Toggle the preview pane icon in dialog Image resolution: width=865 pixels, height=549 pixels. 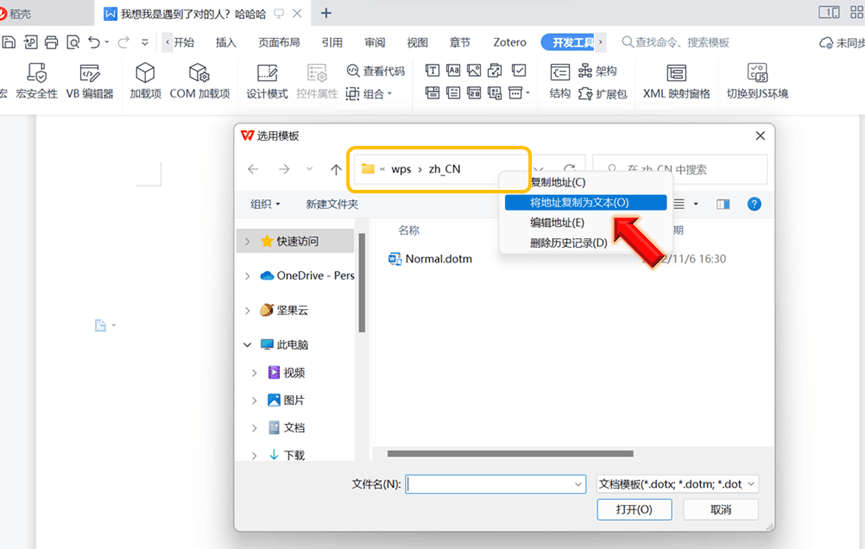coord(723,204)
